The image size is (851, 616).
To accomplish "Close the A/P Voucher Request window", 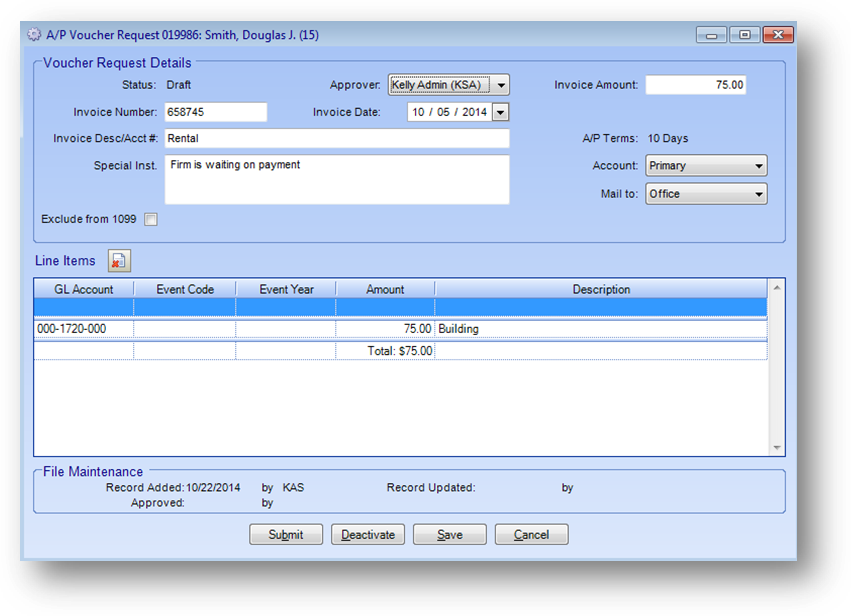I will tap(778, 35).
